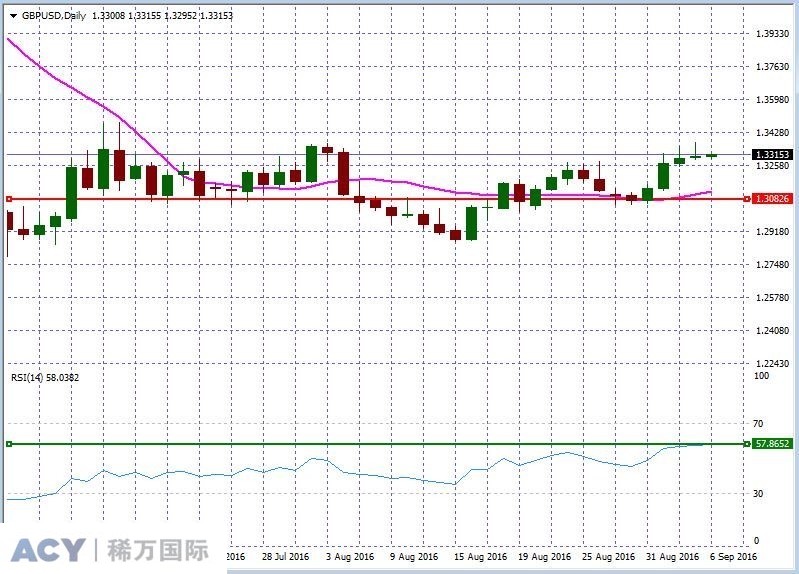The image size is (799, 574).
Task: Click the 1.22430 price scale value
Action: click(x=773, y=364)
